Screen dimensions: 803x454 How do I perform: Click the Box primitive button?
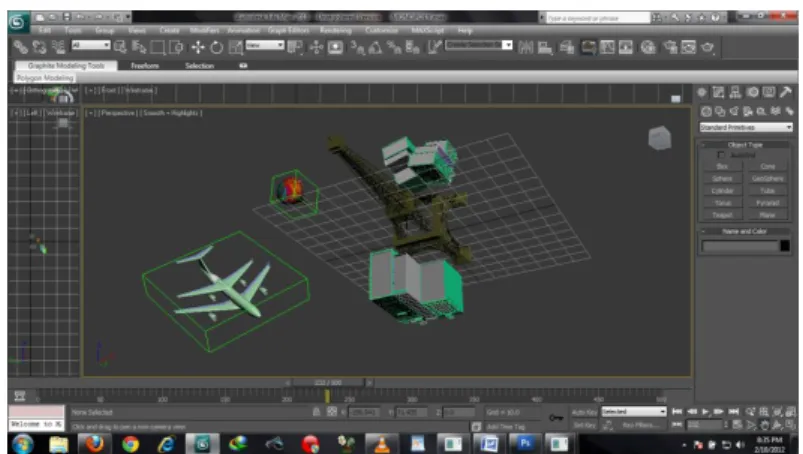722,166
